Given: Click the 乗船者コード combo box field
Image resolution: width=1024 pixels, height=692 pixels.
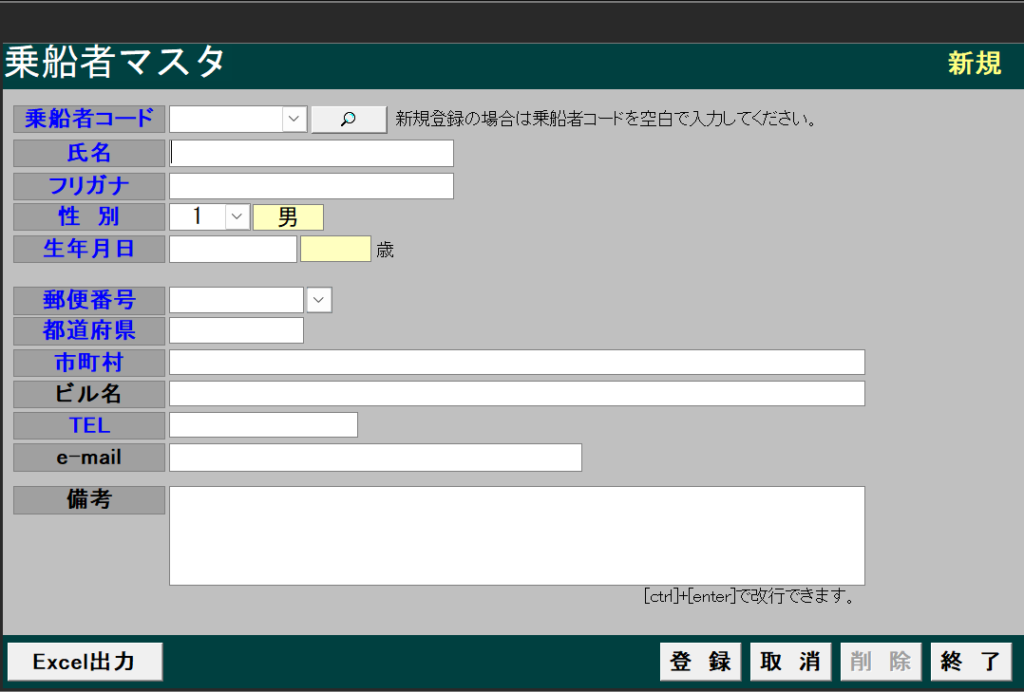Looking at the screenshot, I should pyautogui.click(x=227, y=119).
